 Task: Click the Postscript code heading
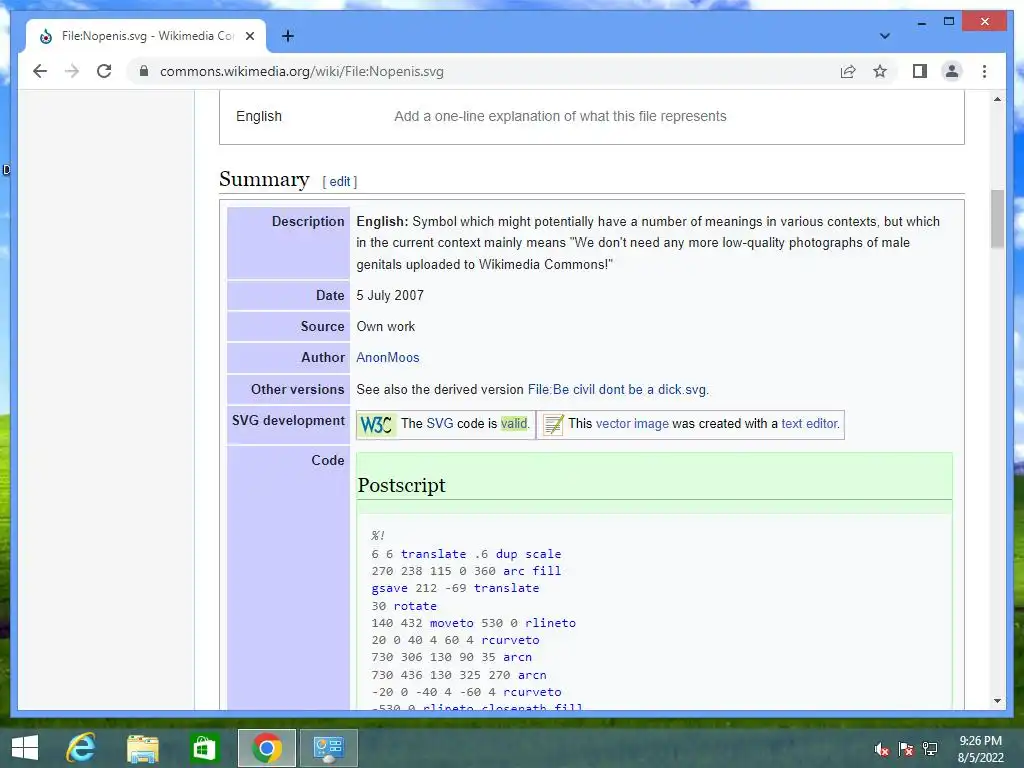click(x=402, y=485)
